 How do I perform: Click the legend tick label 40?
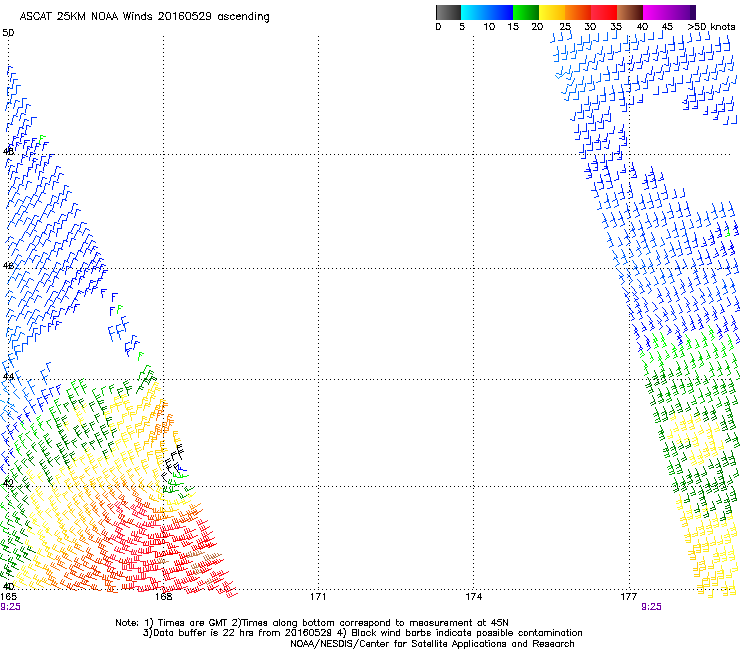[642, 26]
